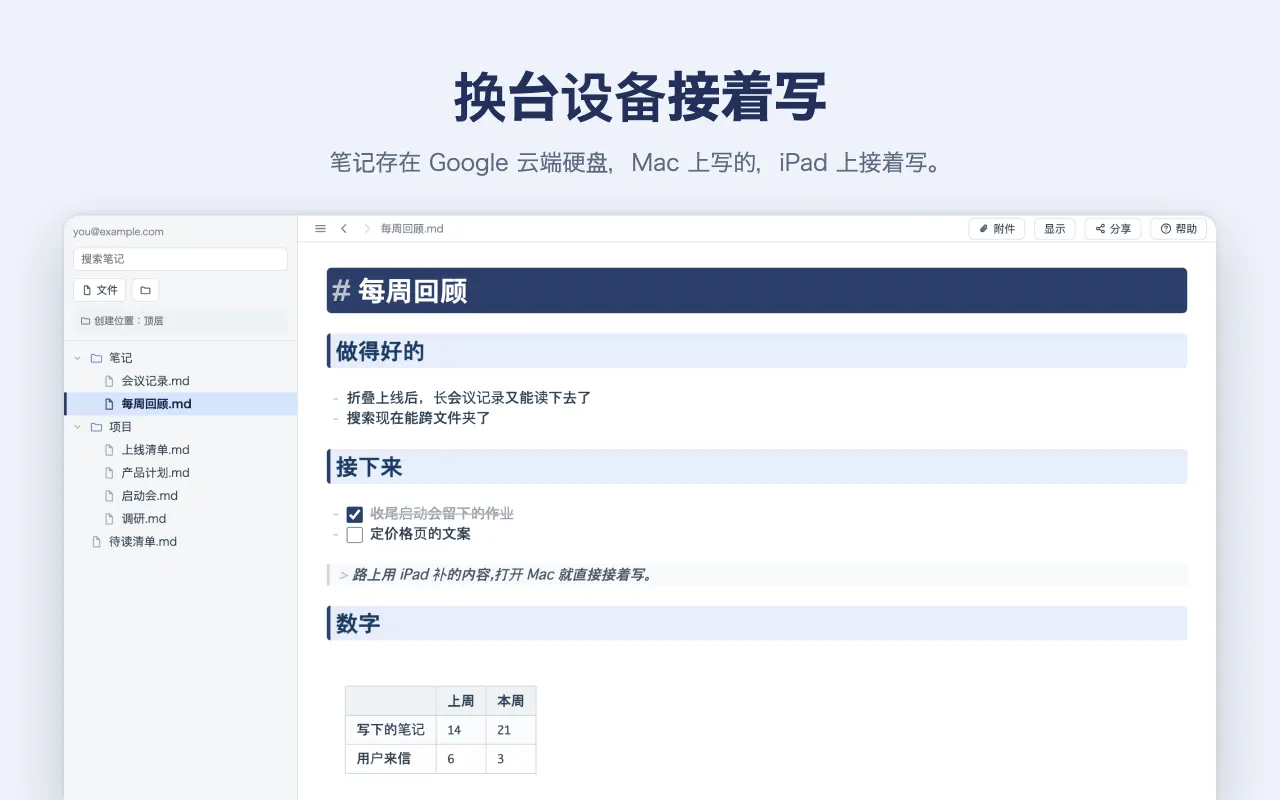Image resolution: width=1280 pixels, height=800 pixels.
Task: Click the # 每周回顾 heading
Action: tap(757, 291)
